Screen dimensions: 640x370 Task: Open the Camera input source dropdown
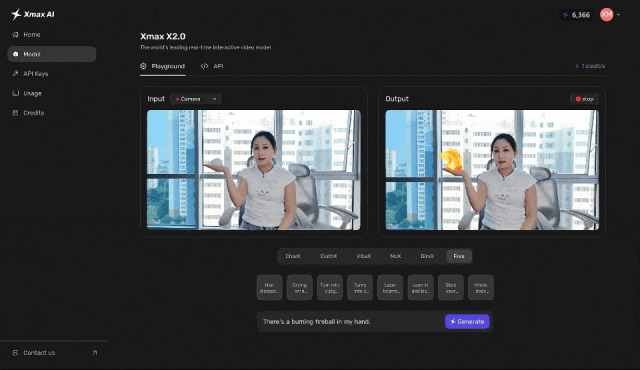pyautogui.click(x=196, y=99)
